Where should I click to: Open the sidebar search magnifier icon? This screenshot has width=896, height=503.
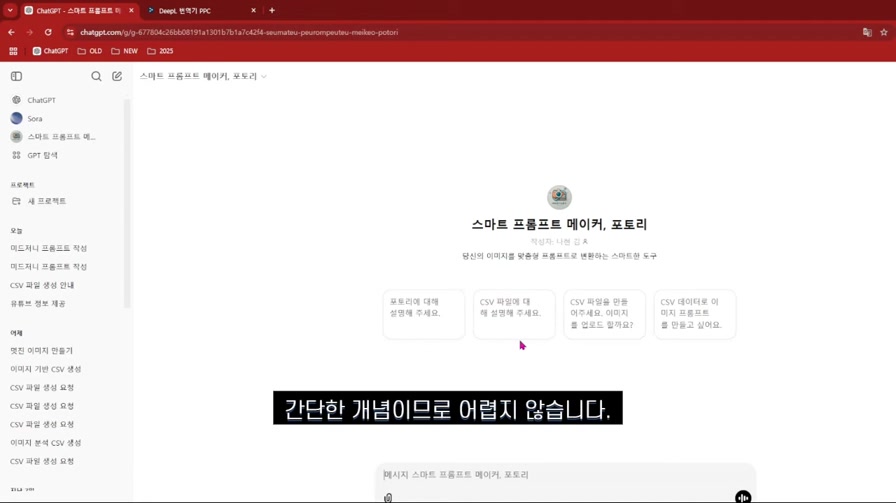click(96, 76)
